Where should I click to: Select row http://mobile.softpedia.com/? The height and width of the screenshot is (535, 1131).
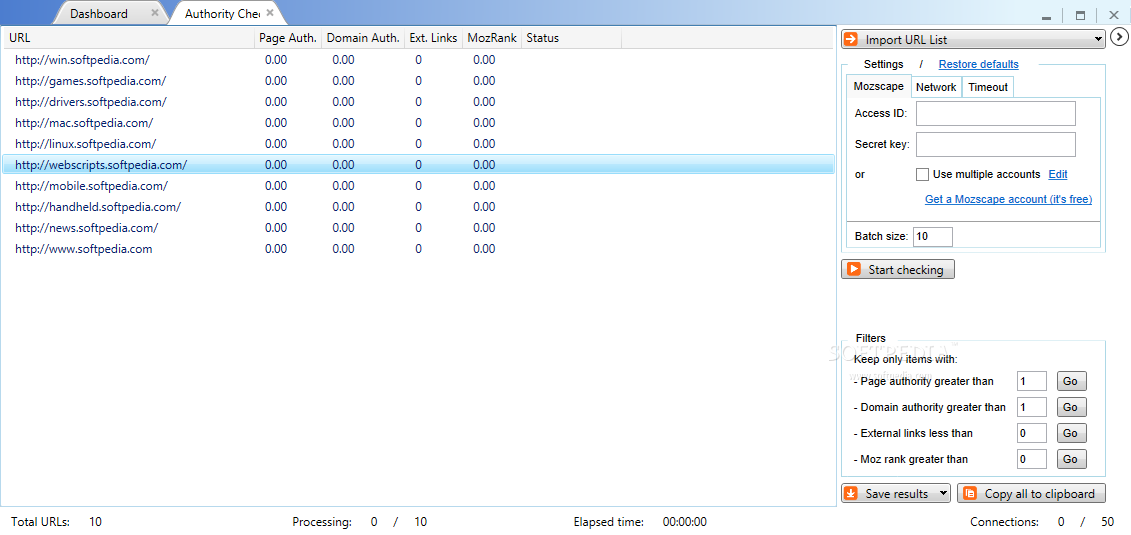[418, 185]
